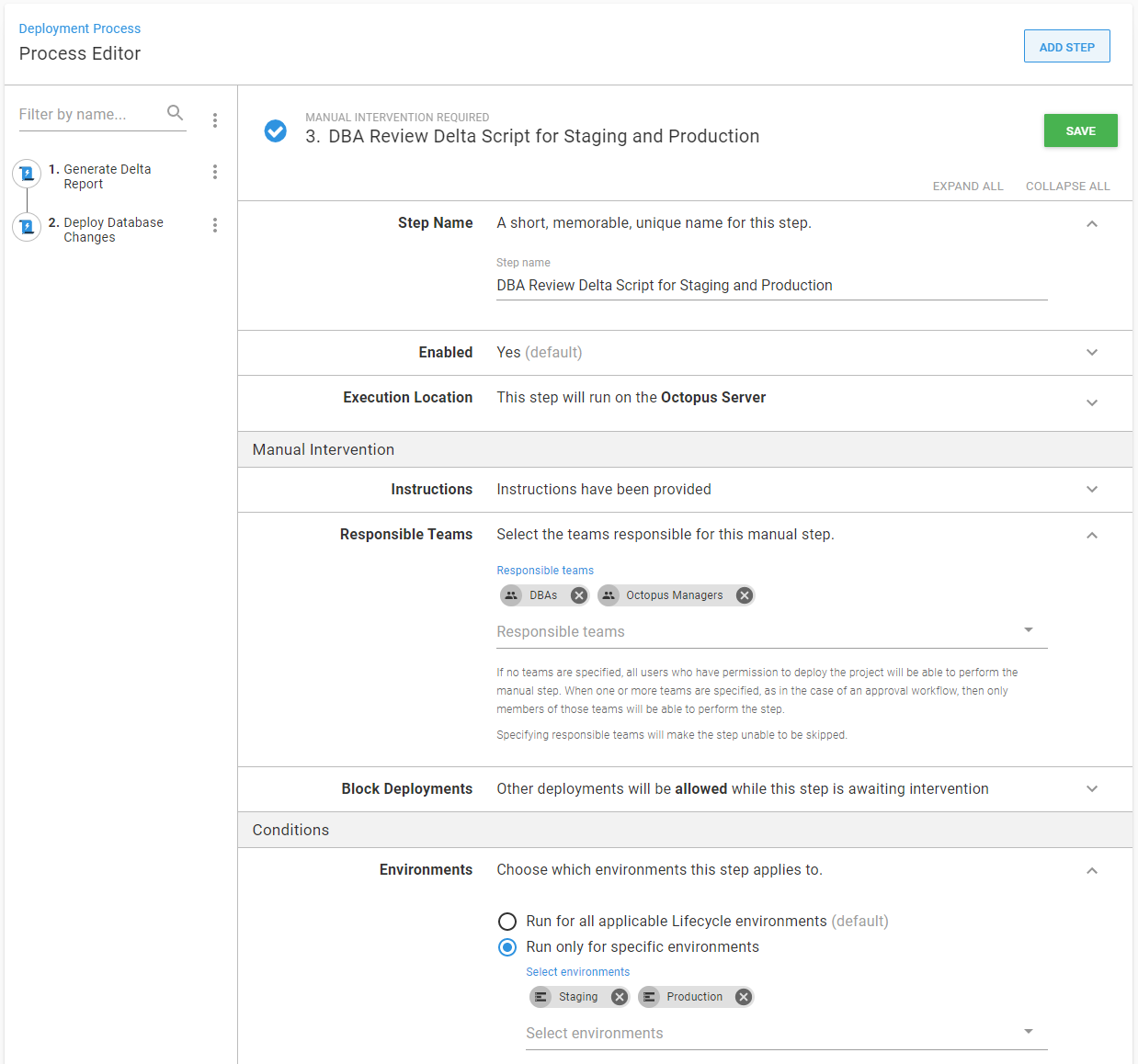Click the search magnifier icon in filter box
The image size is (1138, 1064).
(x=175, y=113)
